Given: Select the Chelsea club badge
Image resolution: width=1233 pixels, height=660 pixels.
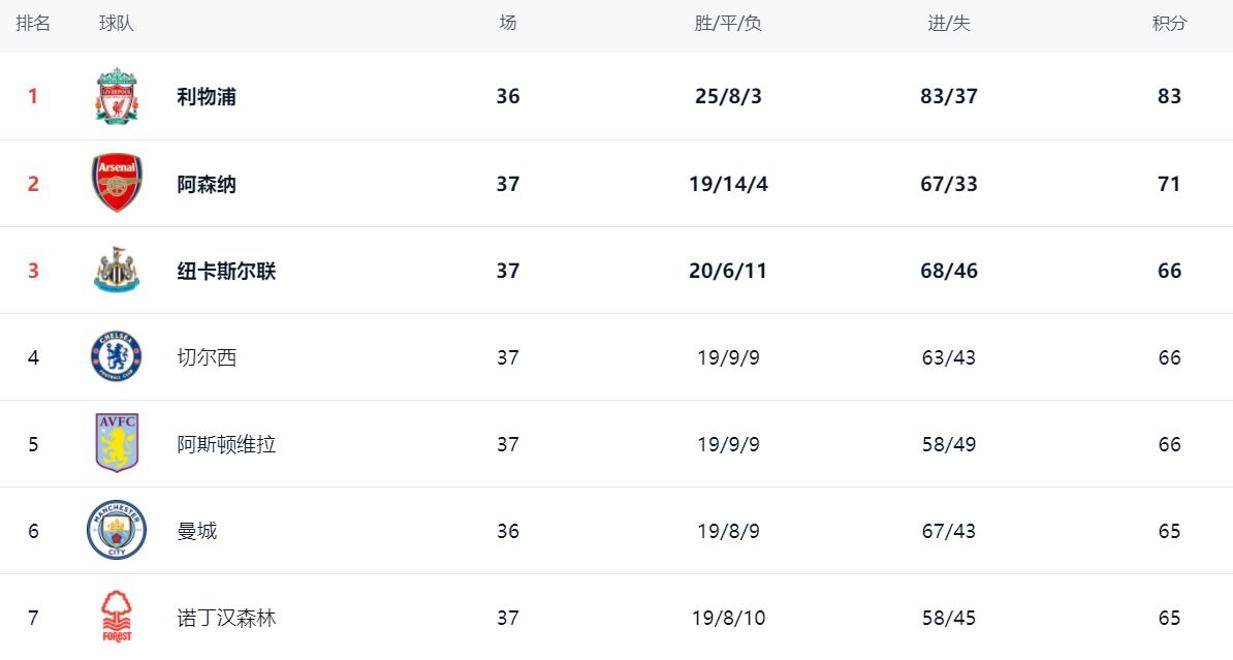Looking at the screenshot, I should coord(117,357).
